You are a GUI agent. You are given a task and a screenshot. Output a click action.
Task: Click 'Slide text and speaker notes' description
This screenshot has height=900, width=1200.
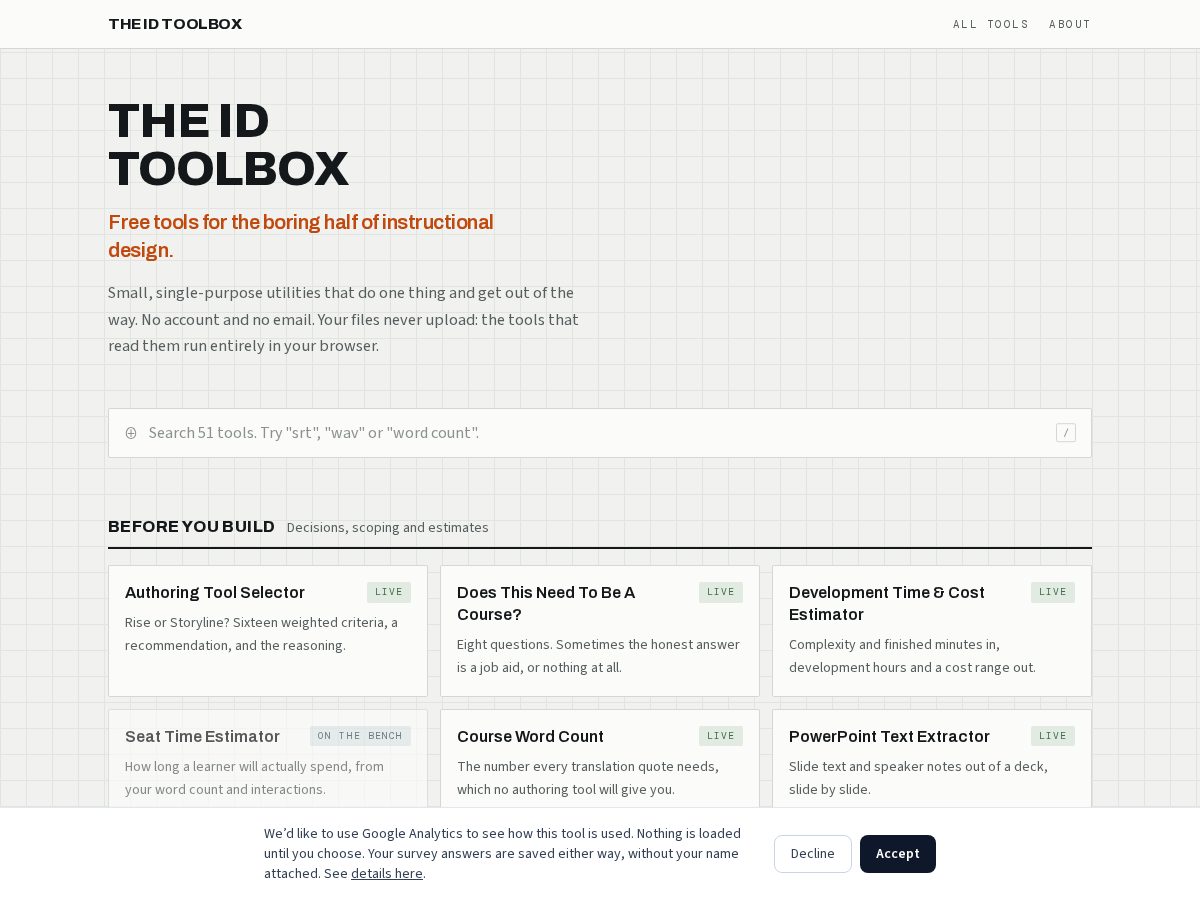point(918,778)
